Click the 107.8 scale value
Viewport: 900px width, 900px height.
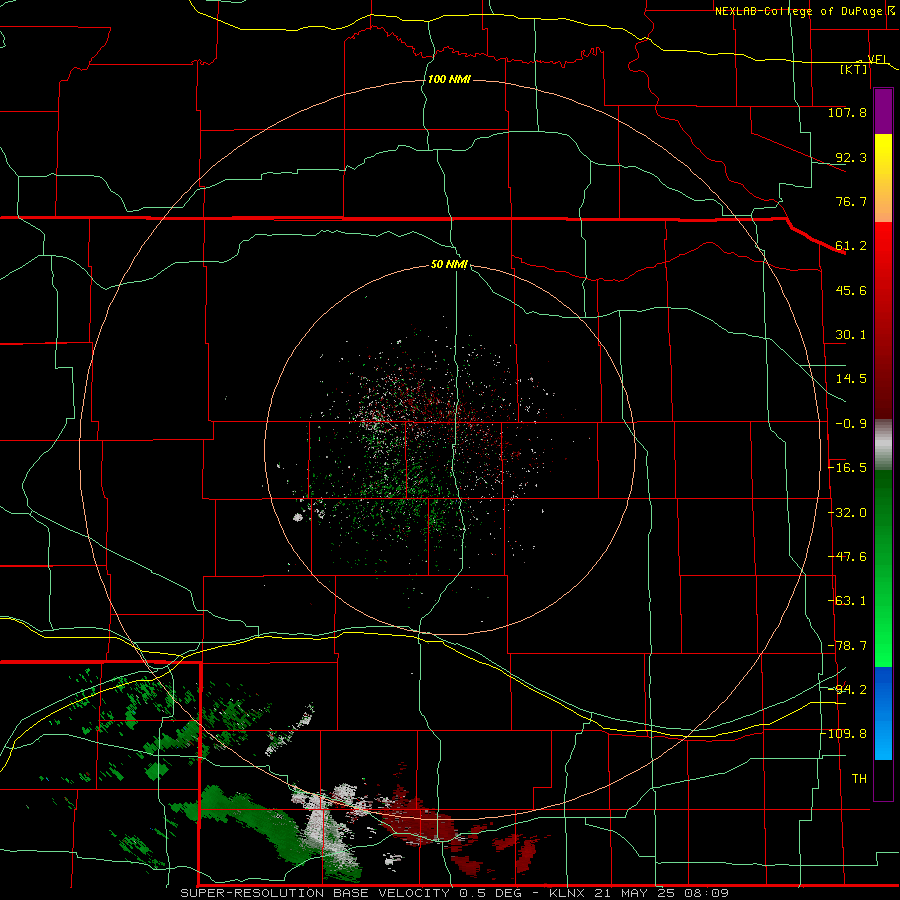pyautogui.click(x=847, y=112)
